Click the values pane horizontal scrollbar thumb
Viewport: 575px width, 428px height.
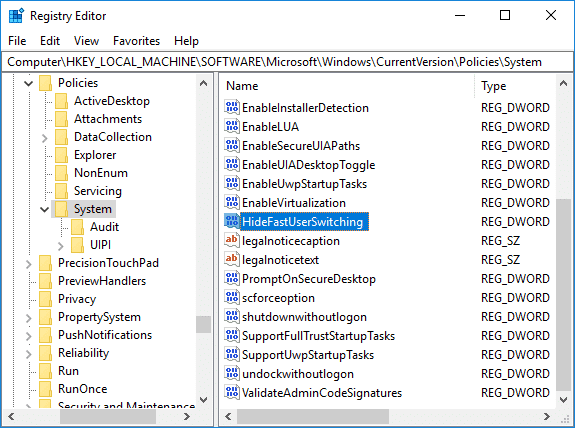[313, 416]
